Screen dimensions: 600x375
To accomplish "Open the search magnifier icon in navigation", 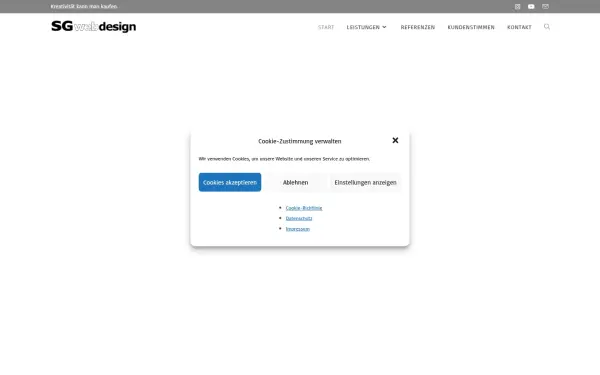I will pos(547,27).
